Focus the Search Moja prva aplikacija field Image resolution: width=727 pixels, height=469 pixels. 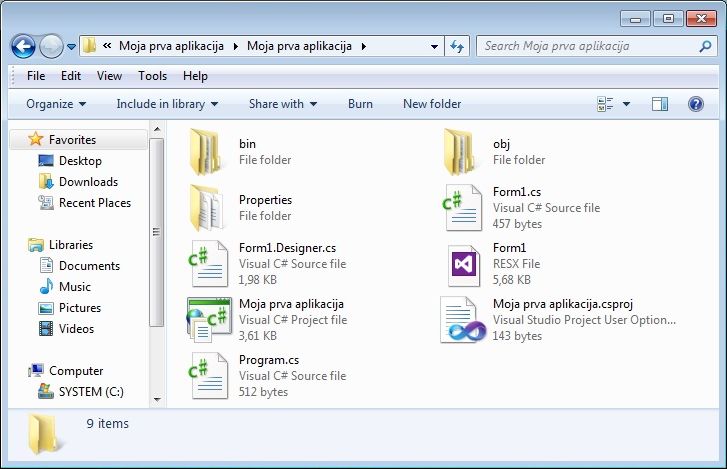597,46
